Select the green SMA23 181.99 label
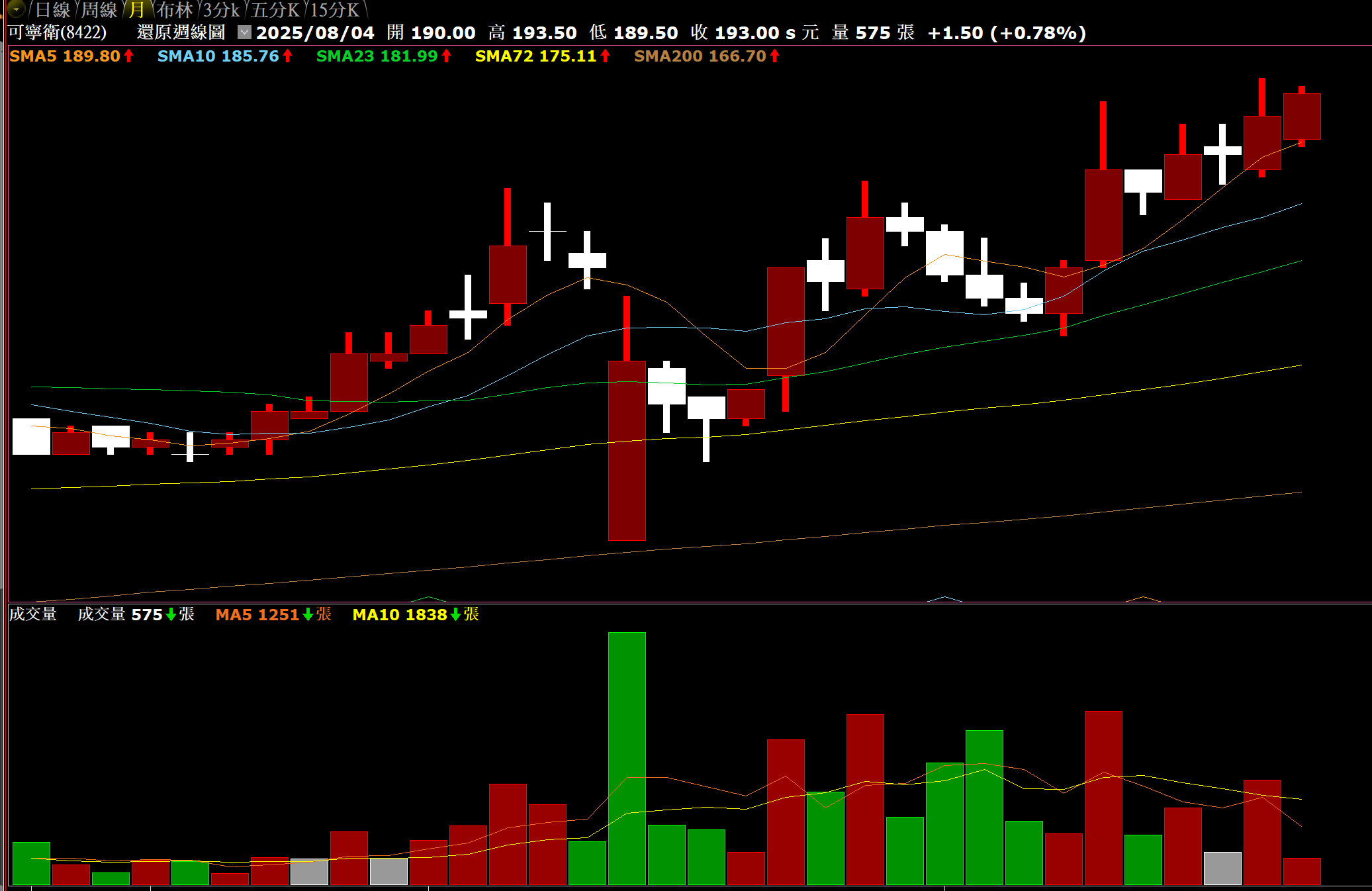The width and height of the screenshot is (1372, 891). [377, 56]
